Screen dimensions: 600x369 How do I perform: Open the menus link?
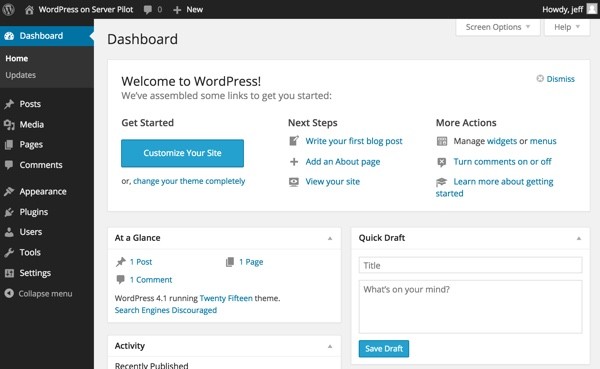543,141
